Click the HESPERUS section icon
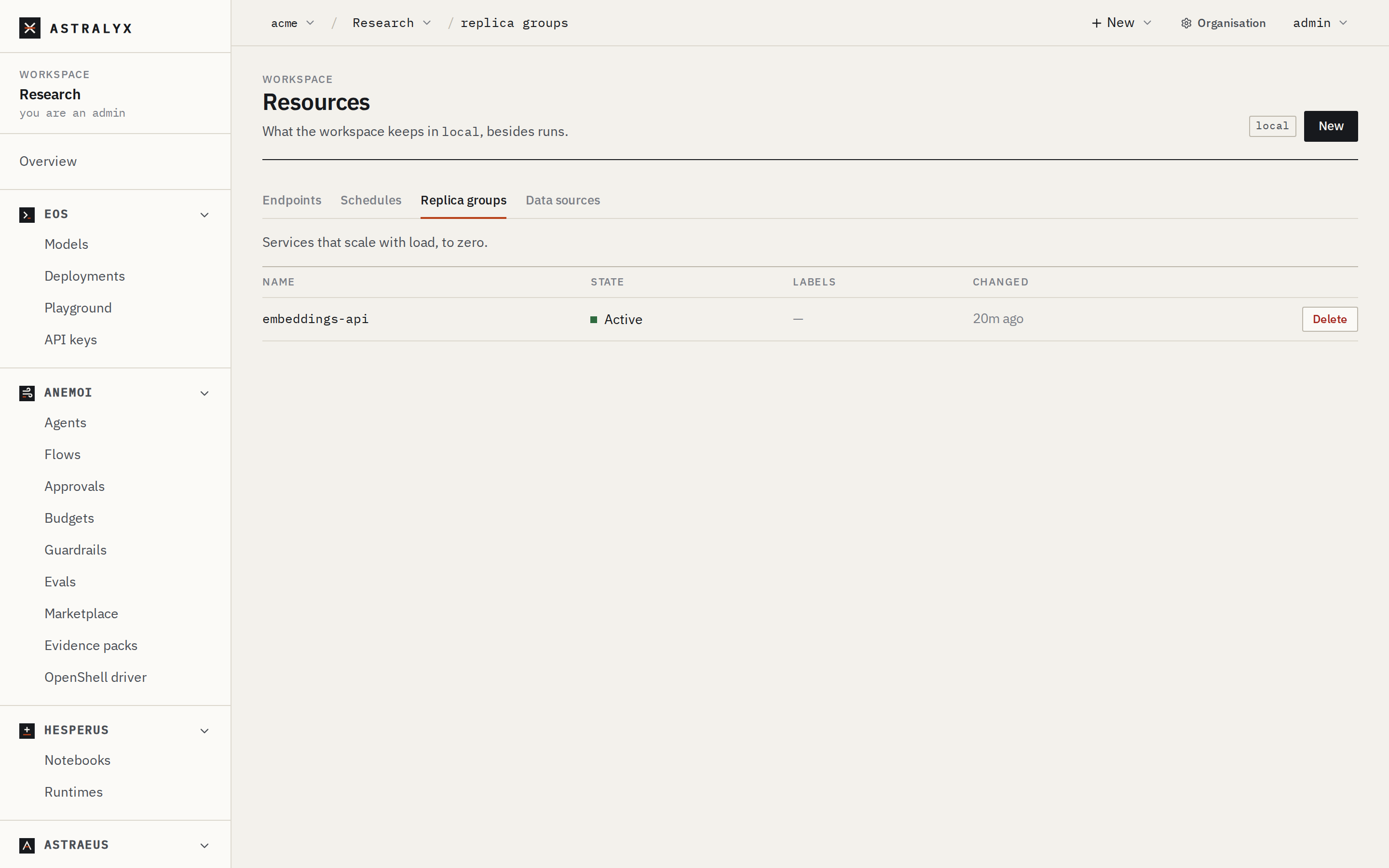The image size is (1389, 868). click(x=27, y=731)
